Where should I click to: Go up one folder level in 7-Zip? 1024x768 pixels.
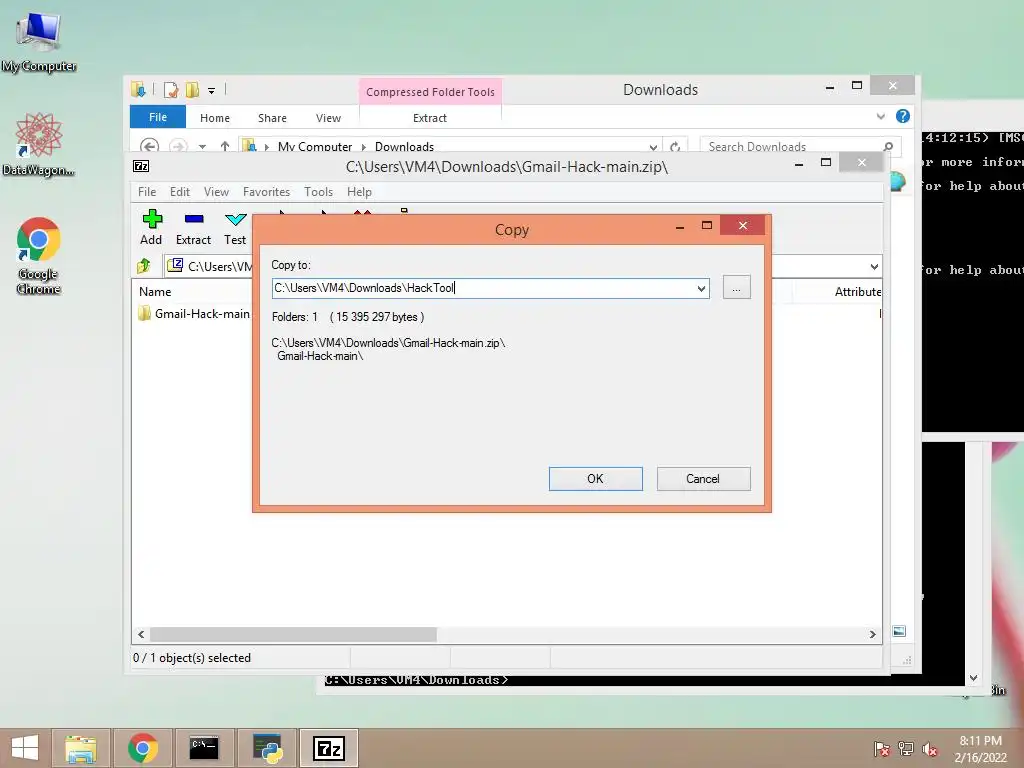[x=144, y=266]
